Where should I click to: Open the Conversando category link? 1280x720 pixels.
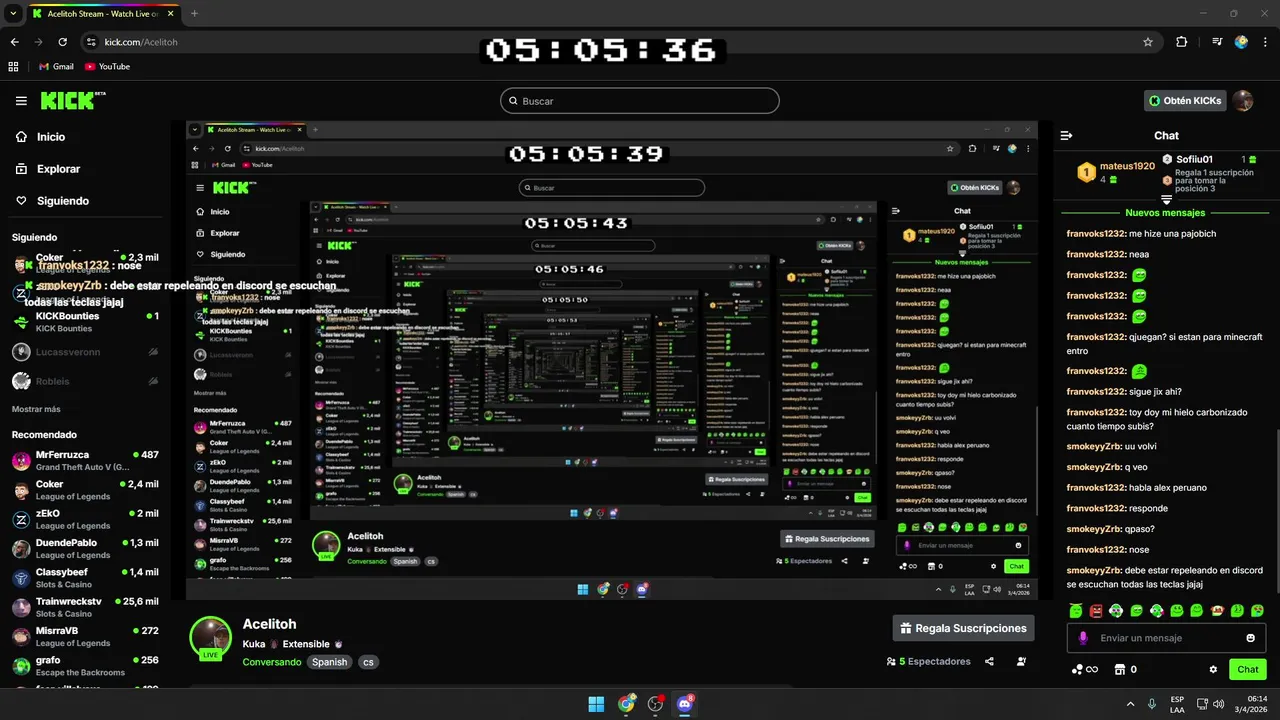coord(272,662)
